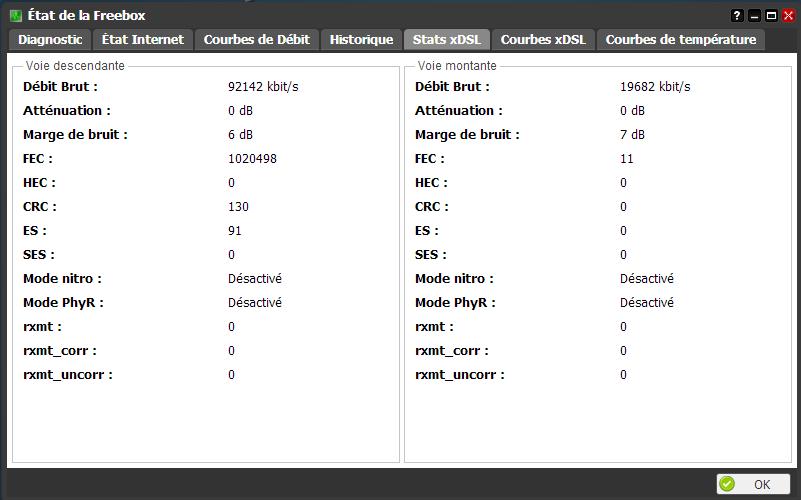The width and height of the screenshot is (801, 500).
Task: Open the Diagnostic tab
Action: [x=50, y=40]
